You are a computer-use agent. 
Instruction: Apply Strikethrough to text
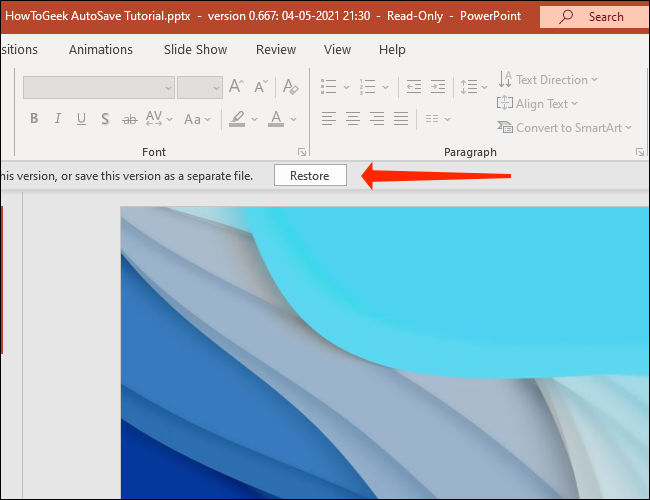129,119
